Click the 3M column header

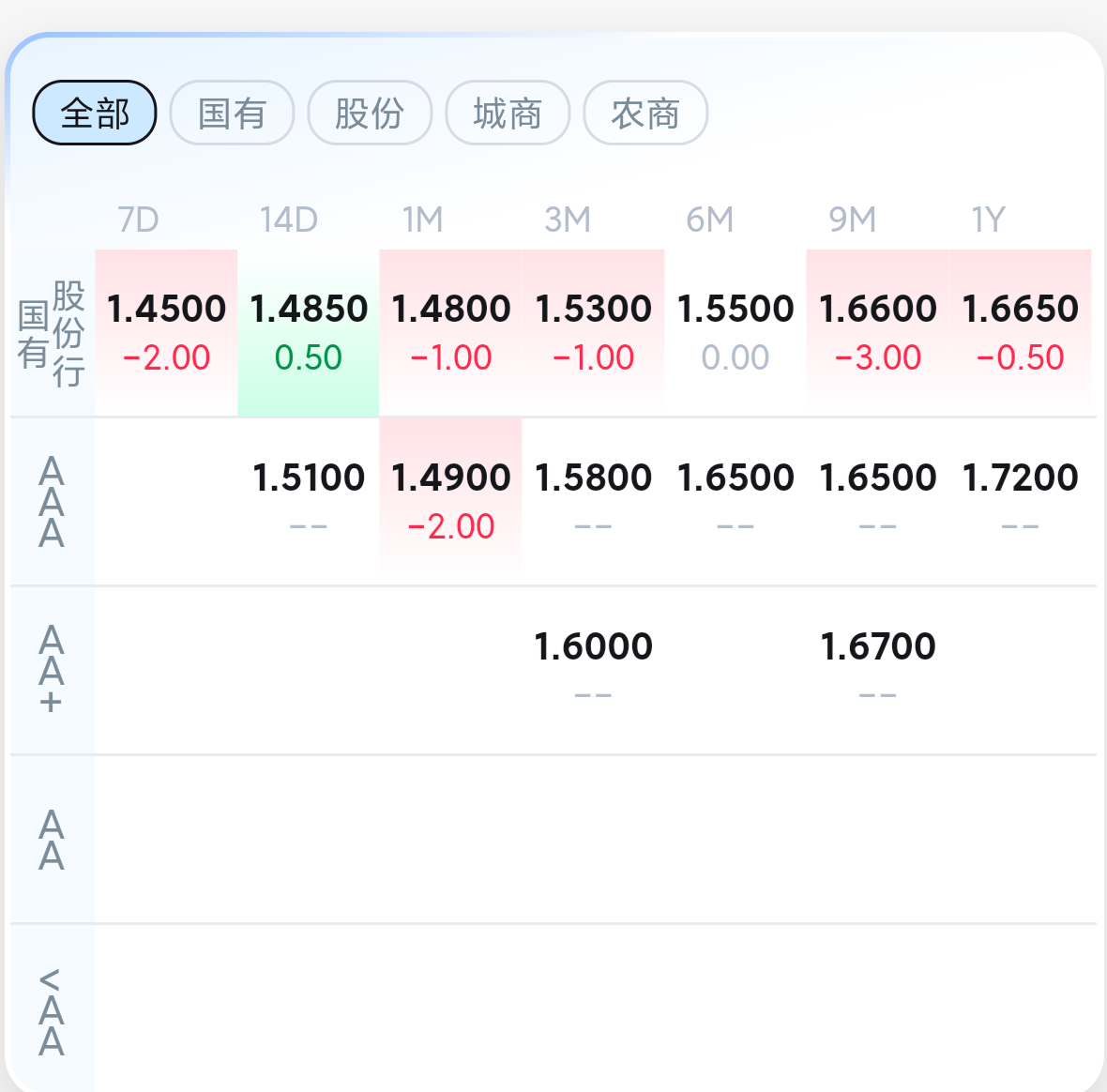click(x=568, y=220)
